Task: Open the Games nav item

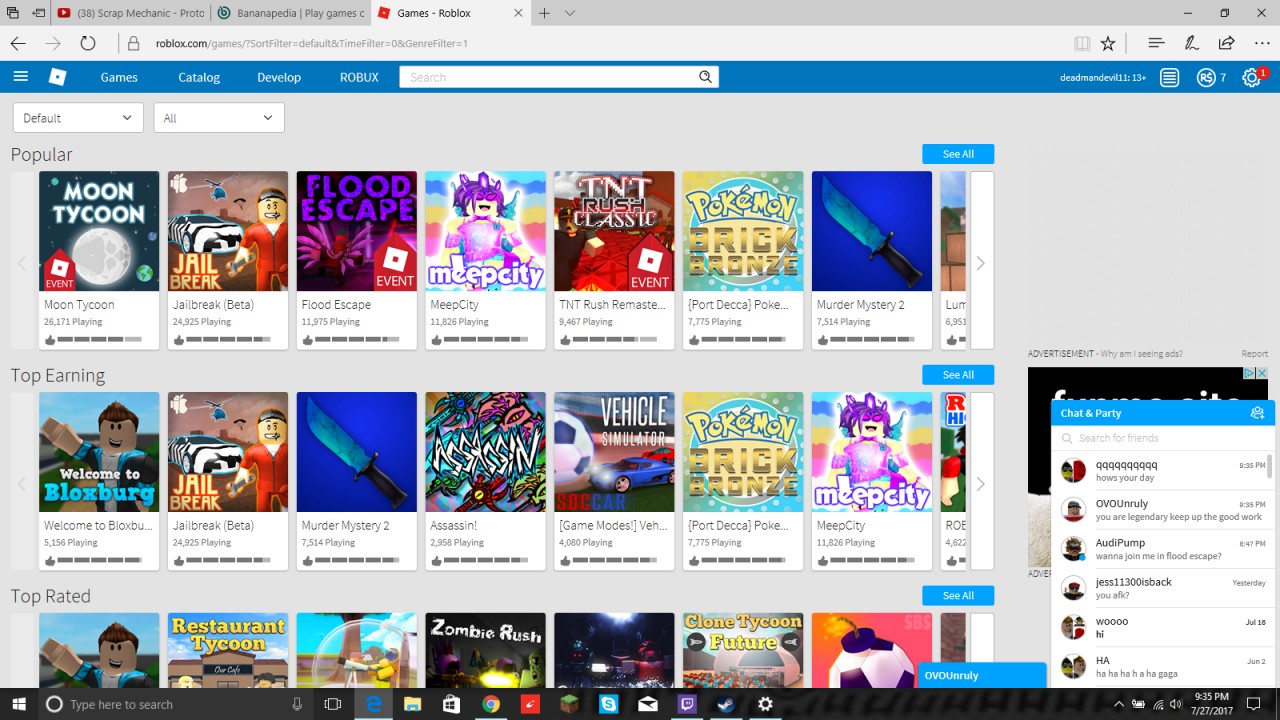Action: (119, 77)
